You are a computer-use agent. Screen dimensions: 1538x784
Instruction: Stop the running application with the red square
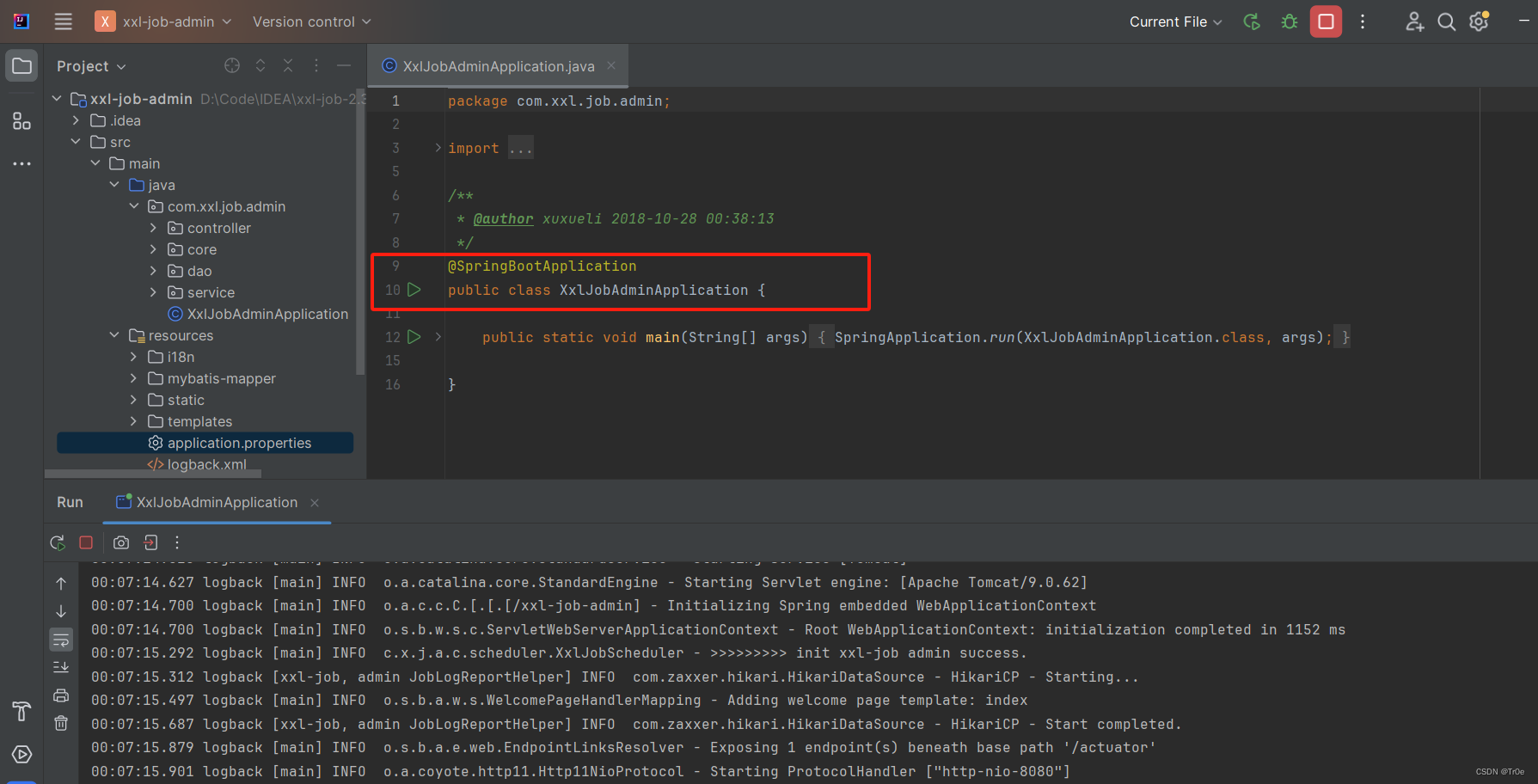1326,21
